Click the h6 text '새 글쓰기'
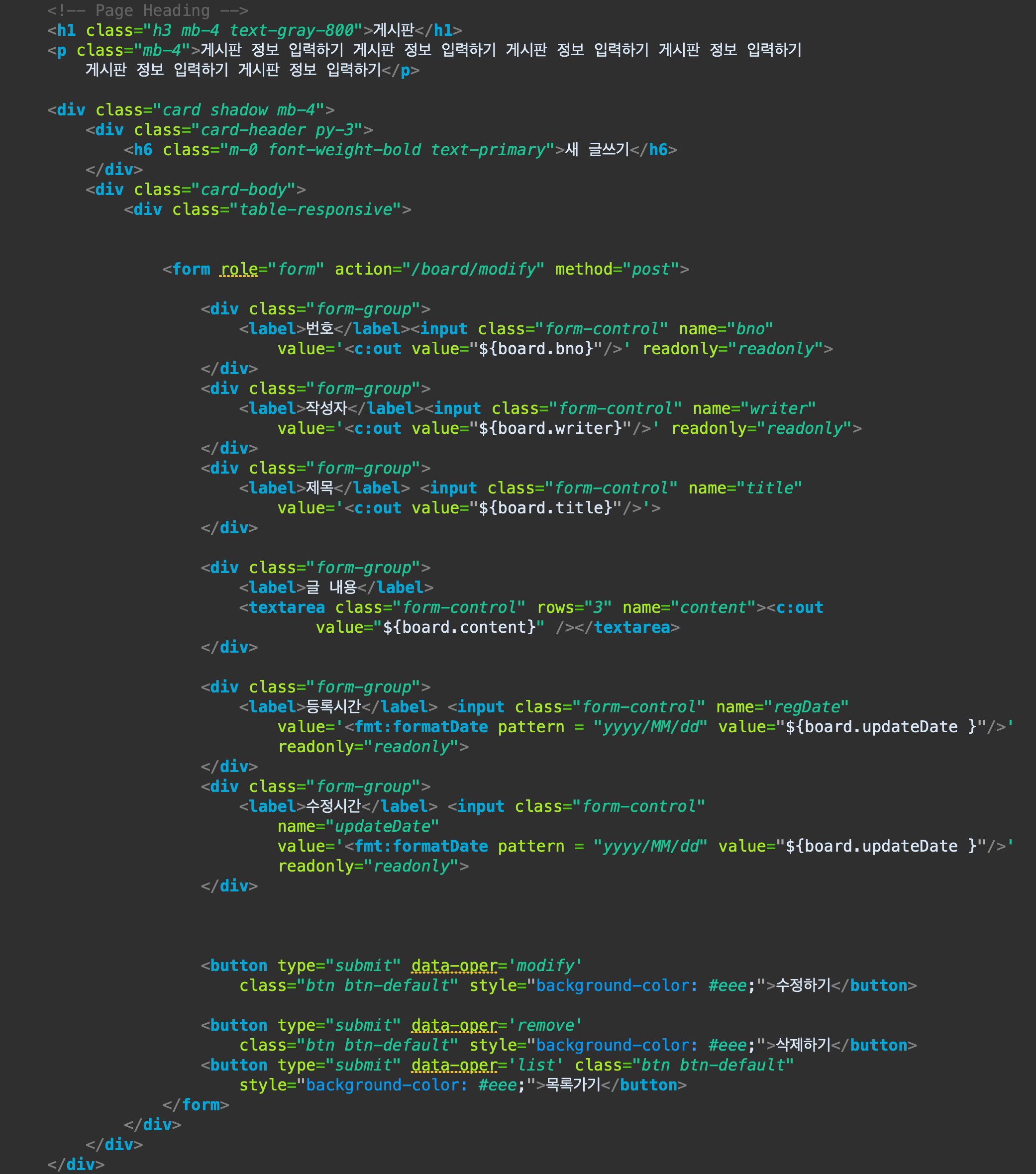This screenshot has height=1174, width=1036. coord(597,150)
